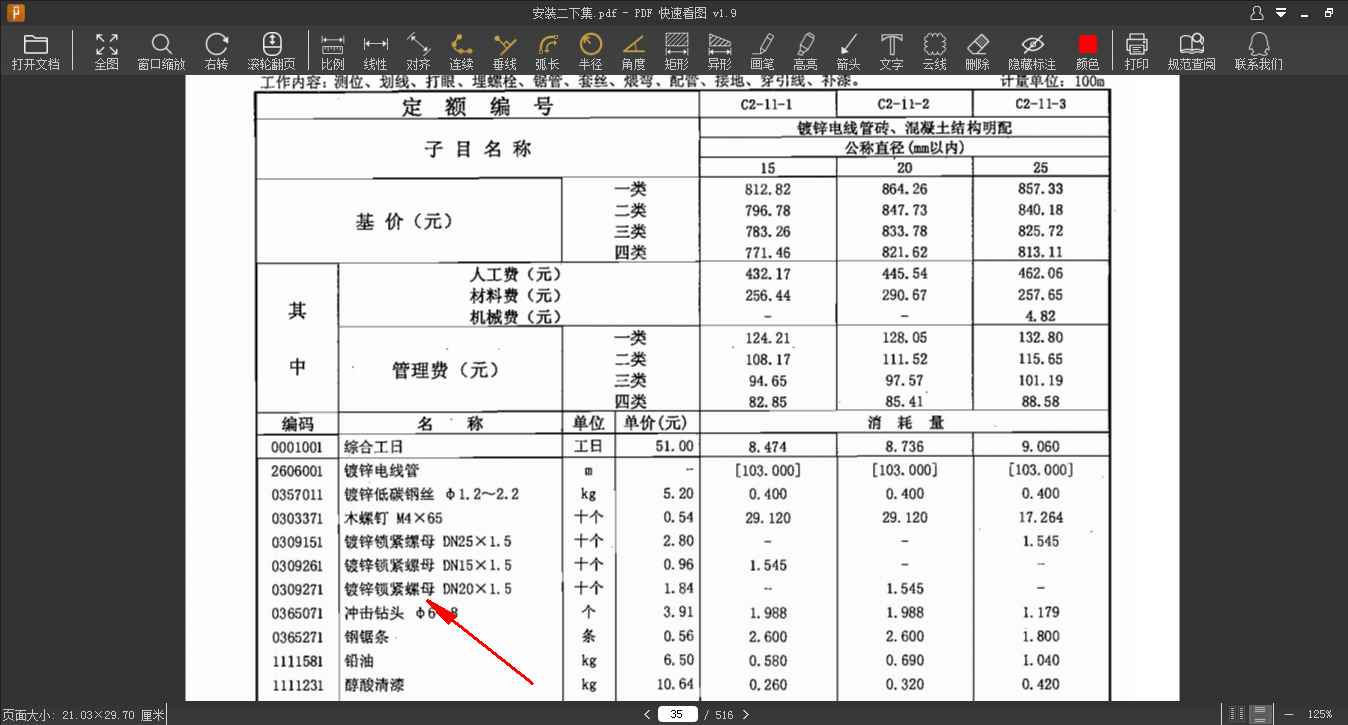This screenshot has width=1348, height=725.
Task: Click code 0357011
Action: pos(297,494)
